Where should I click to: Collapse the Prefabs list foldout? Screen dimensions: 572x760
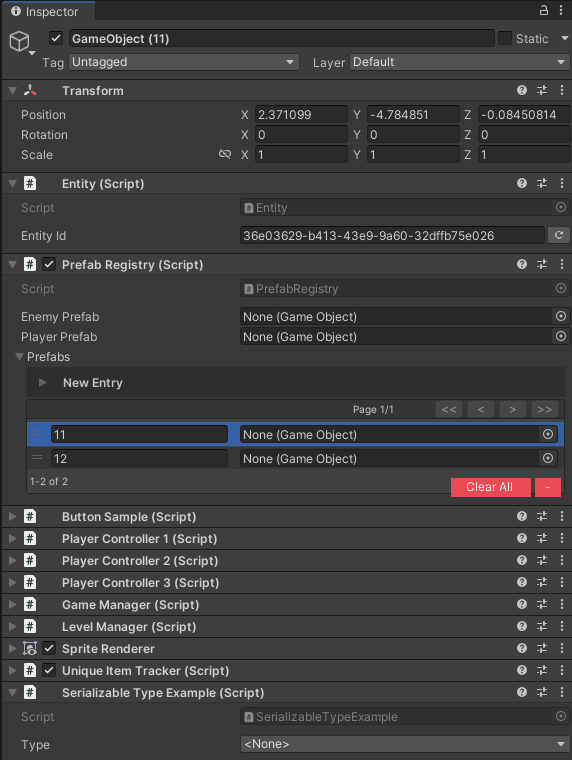19,357
